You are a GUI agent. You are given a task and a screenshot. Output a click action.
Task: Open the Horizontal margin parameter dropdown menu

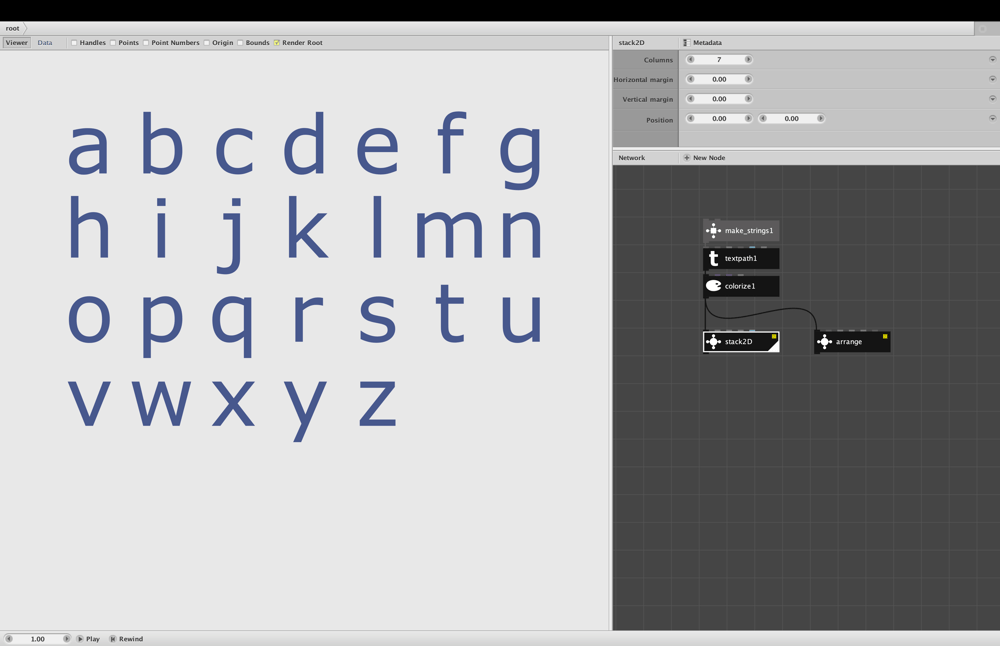pos(992,79)
